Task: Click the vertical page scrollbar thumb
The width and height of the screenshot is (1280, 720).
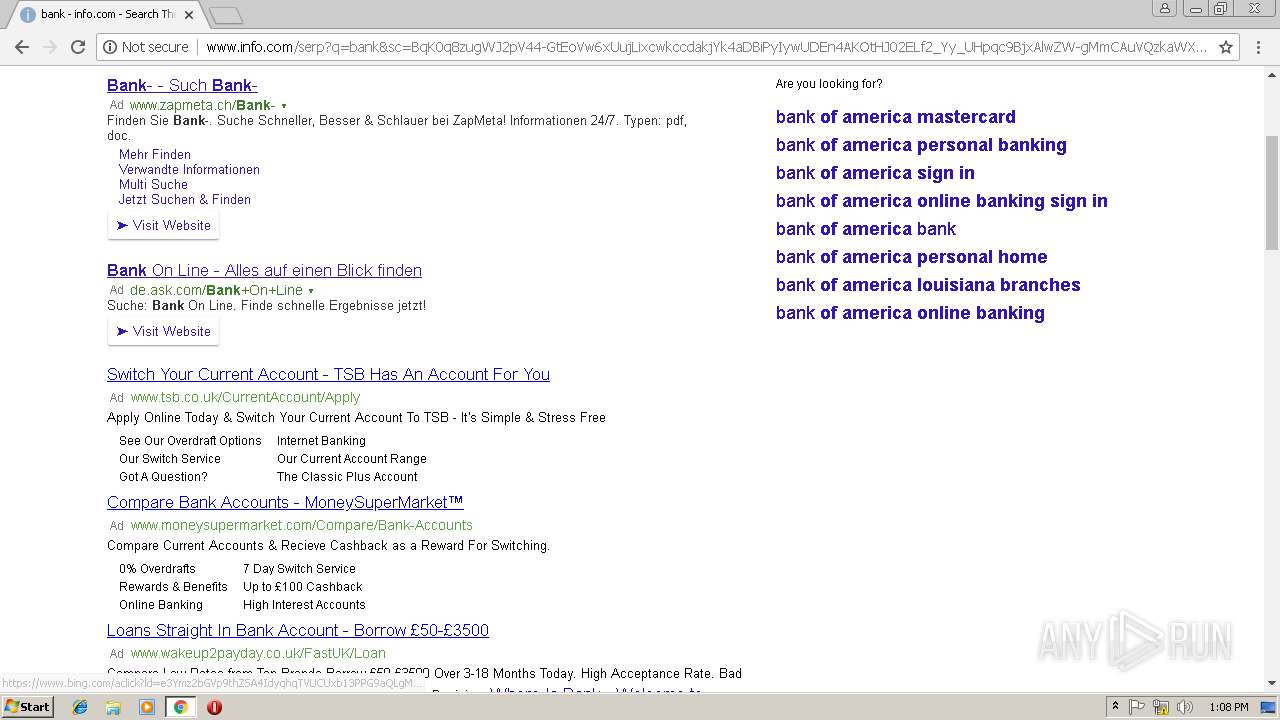Action: click(1272, 192)
